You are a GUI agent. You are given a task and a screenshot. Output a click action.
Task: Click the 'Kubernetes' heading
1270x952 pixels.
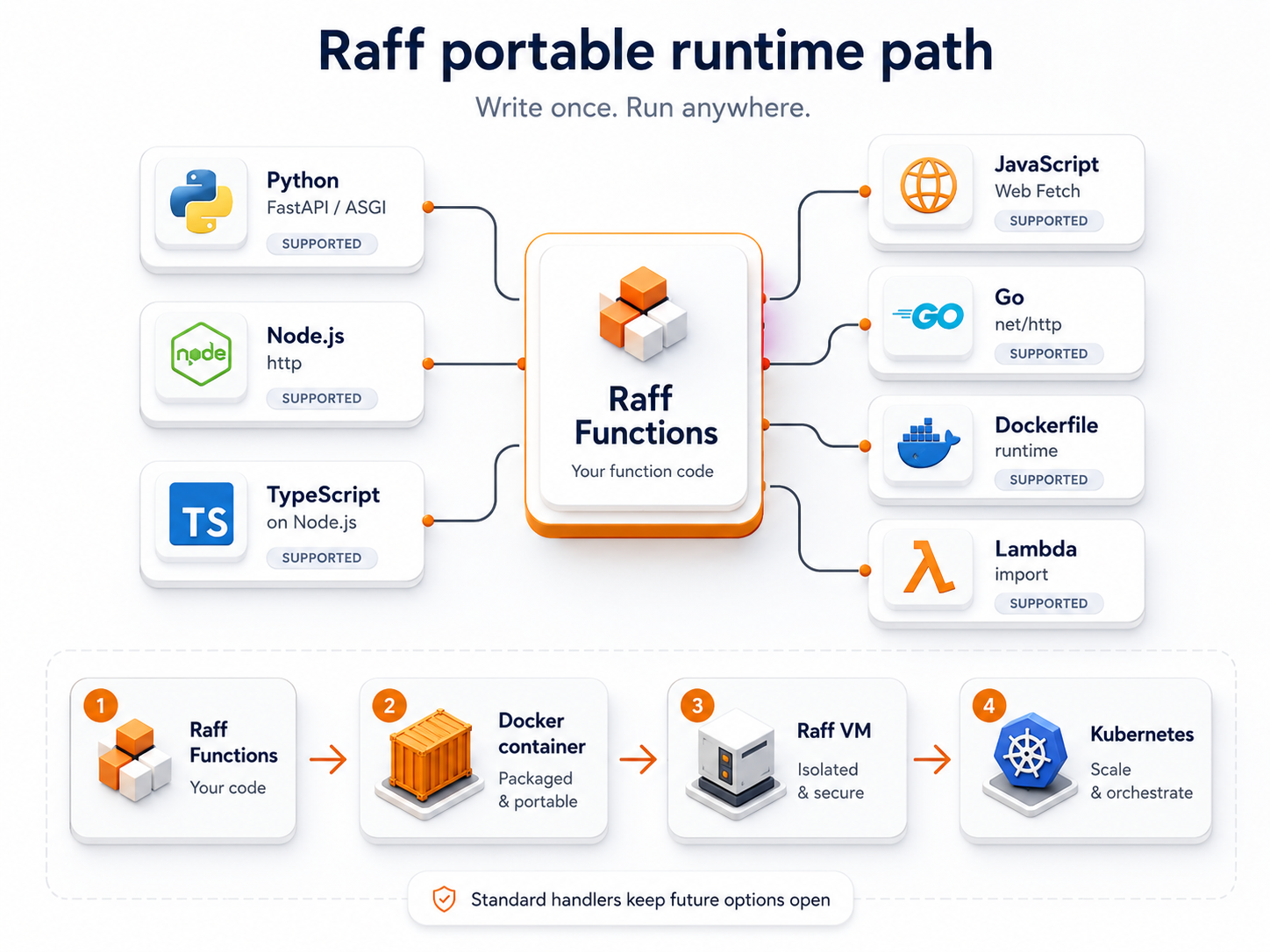pyautogui.click(x=1142, y=734)
